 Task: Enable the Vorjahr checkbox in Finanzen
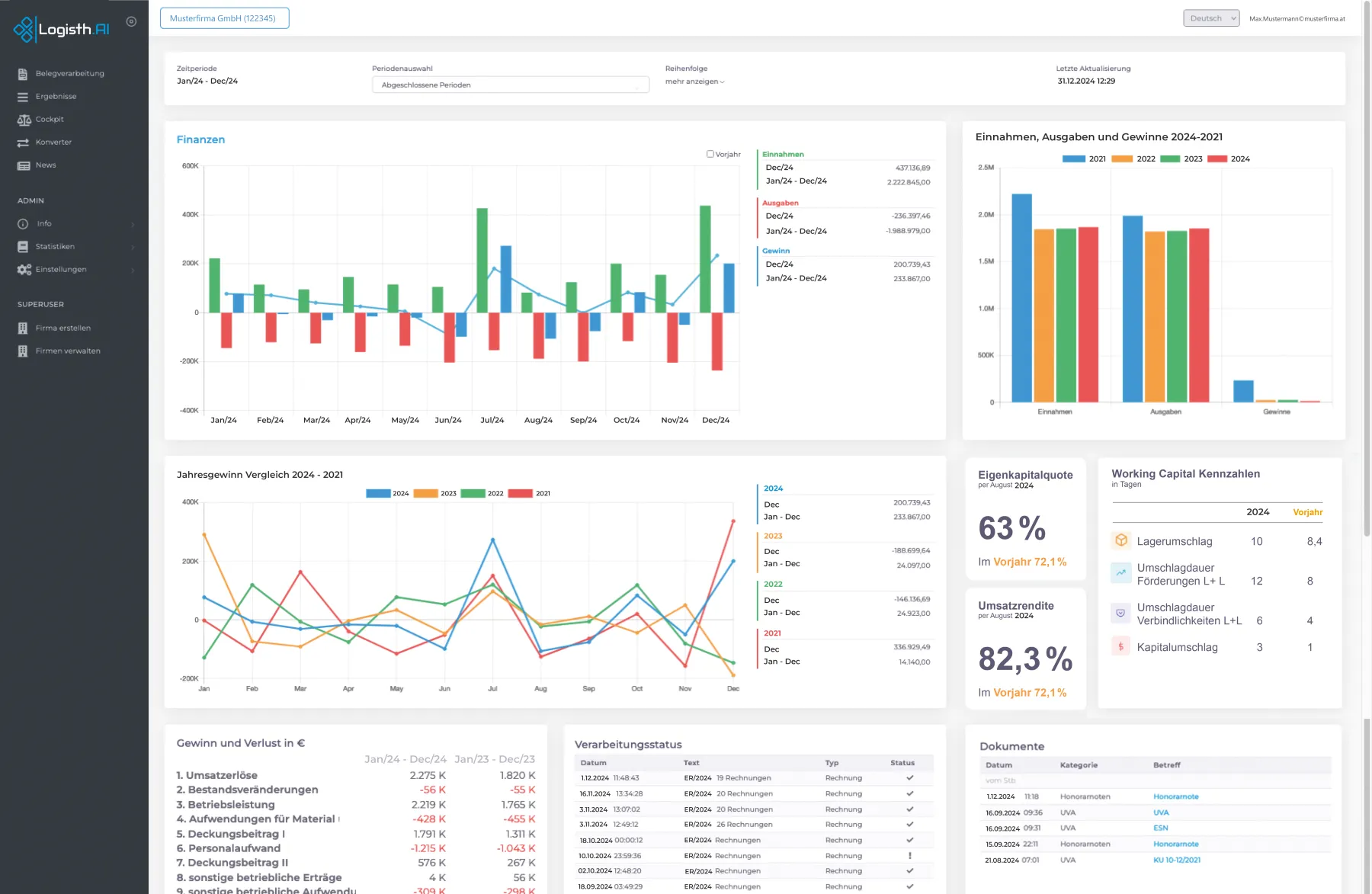coord(710,154)
